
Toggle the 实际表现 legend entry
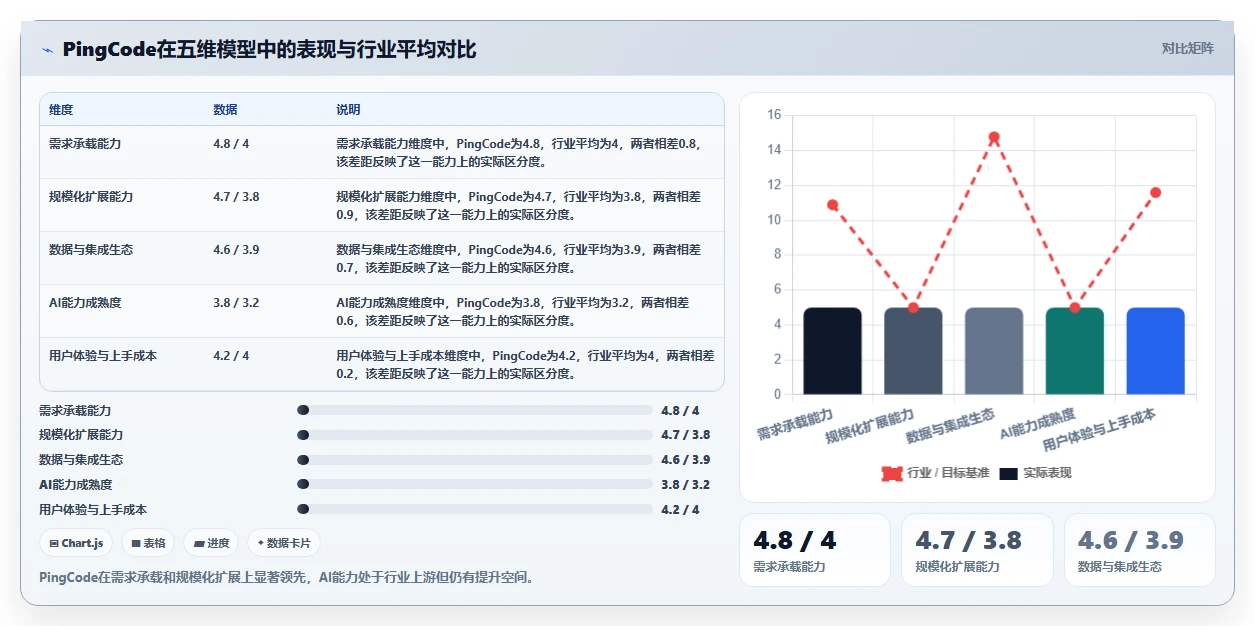point(1035,473)
